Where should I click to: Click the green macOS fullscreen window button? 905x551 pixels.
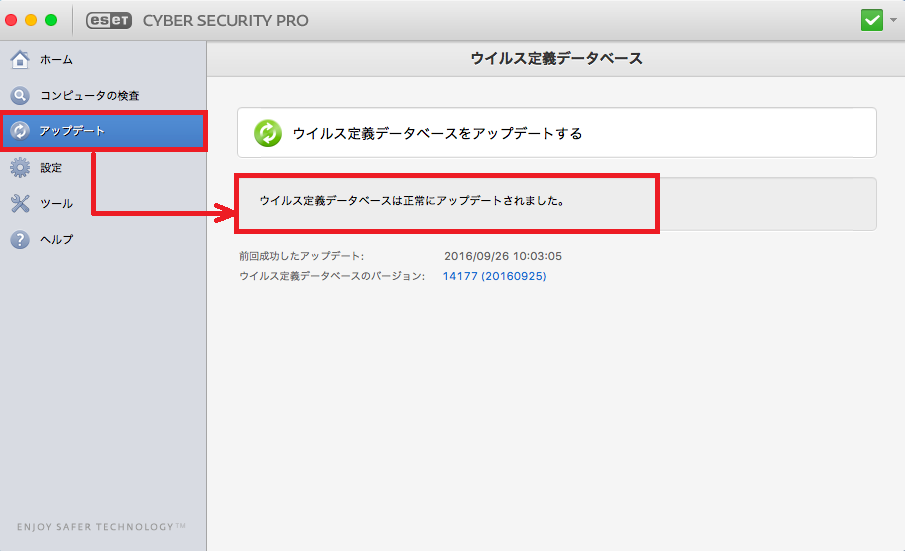click(51, 20)
